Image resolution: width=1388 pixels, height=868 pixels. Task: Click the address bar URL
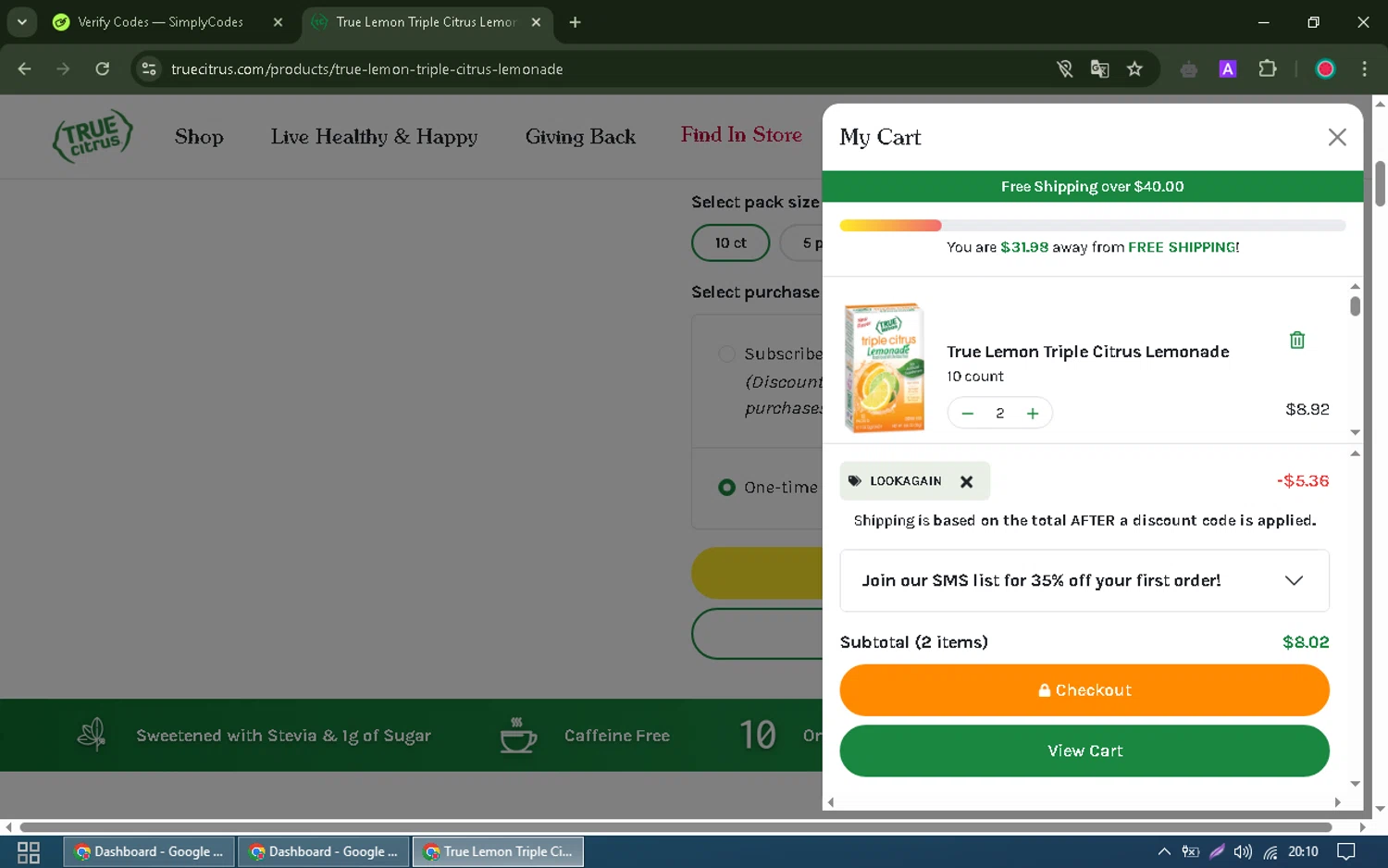click(x=366, y=69)
